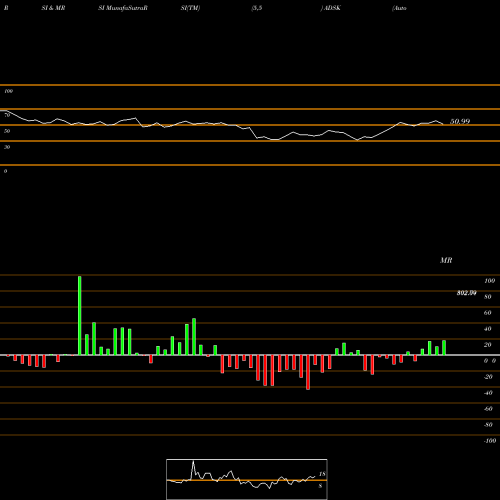
Task: Click the tallest green histogram bar
Action: [x=80, y=315]
